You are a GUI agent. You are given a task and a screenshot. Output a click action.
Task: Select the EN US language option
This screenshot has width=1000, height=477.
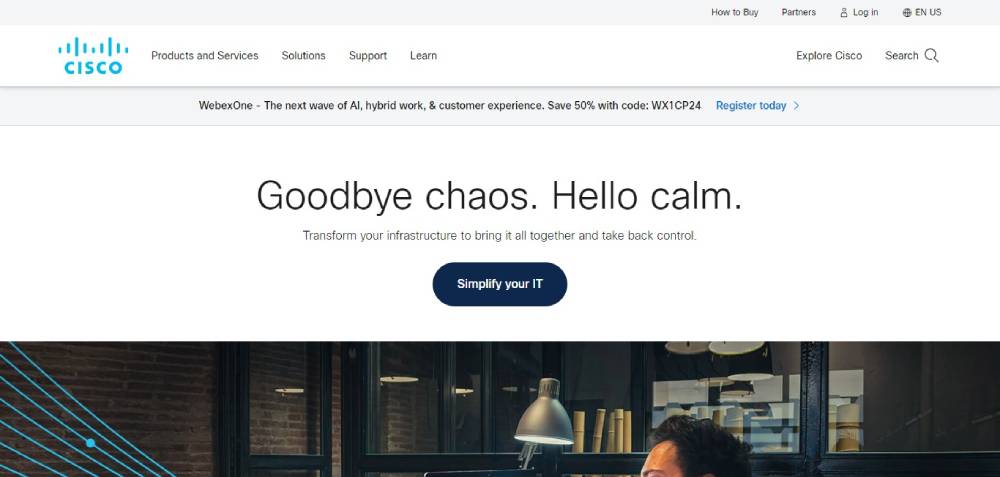click(x=928, y=12)
